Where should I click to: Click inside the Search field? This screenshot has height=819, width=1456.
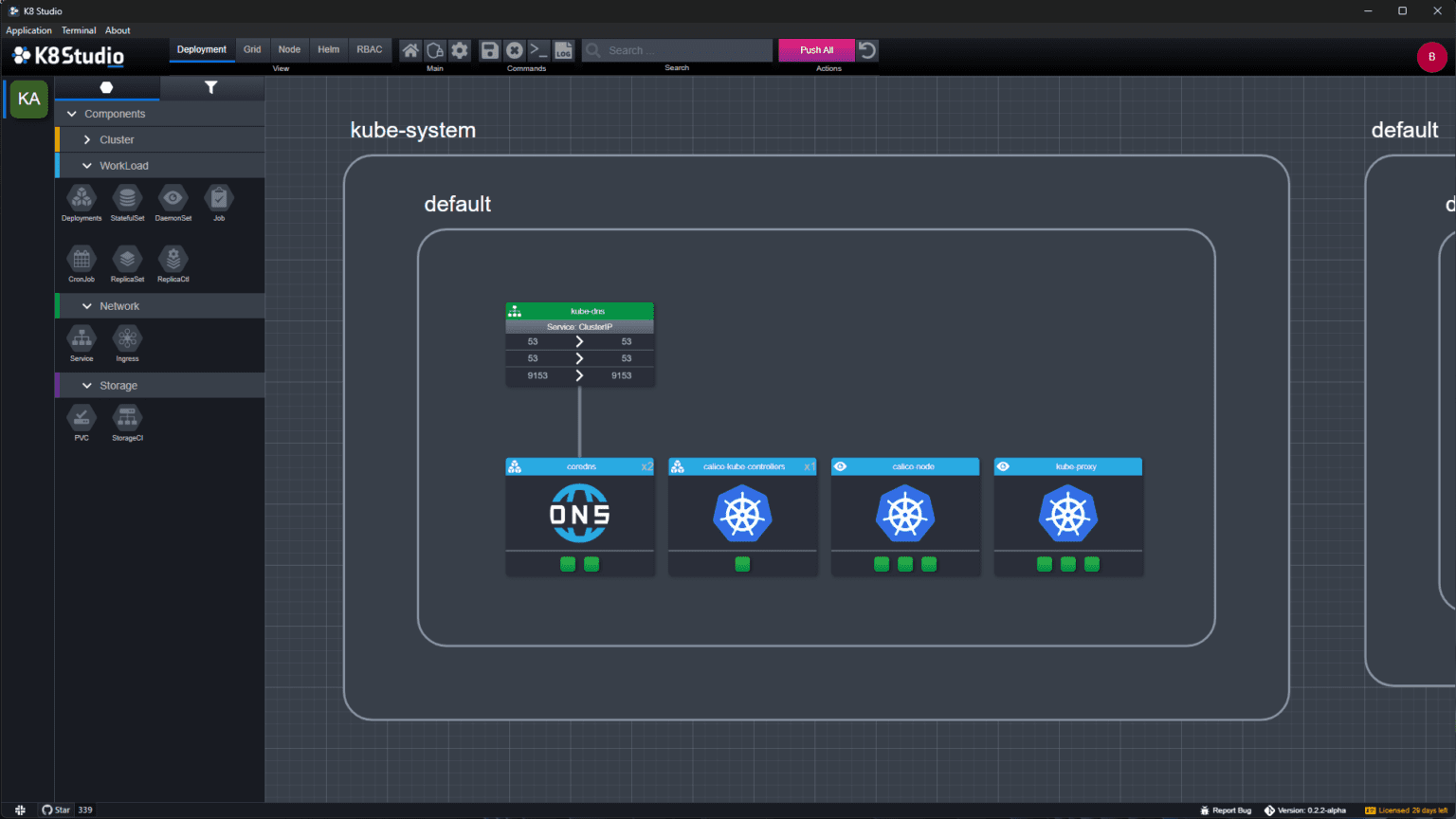click(x=676, y=49)
